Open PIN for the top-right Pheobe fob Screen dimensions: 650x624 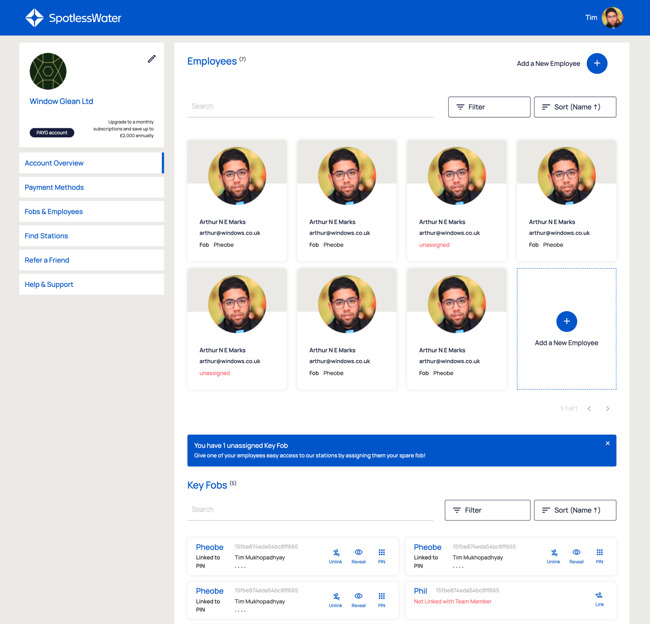coord(599,555)
